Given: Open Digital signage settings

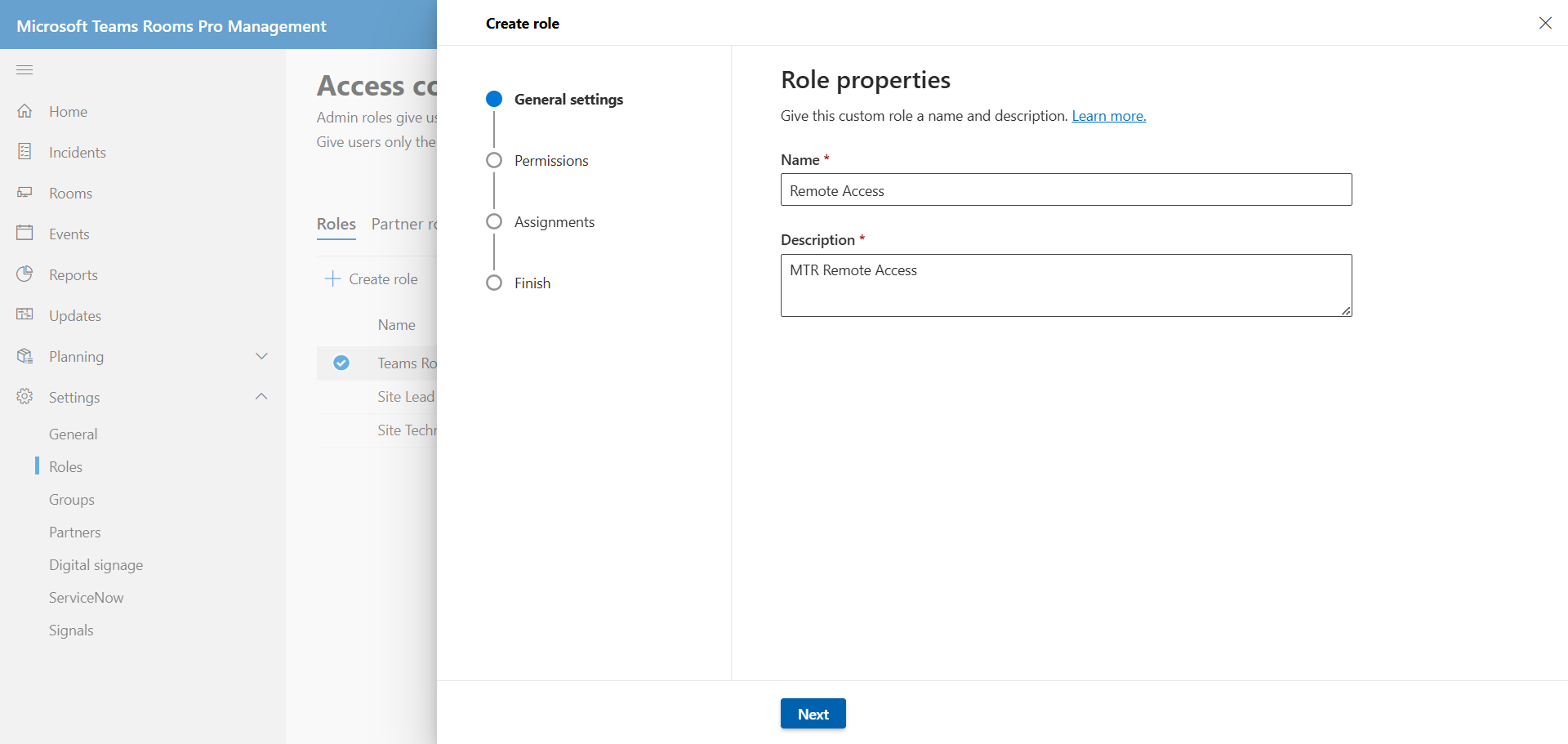Looking at the screenshot, I should click(x=96, y=565).
